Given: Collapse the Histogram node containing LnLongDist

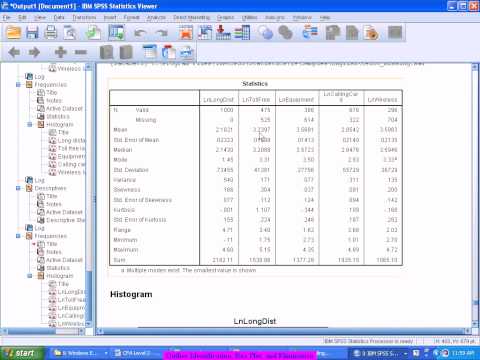Looking at the screenshot, I should 30,276.
